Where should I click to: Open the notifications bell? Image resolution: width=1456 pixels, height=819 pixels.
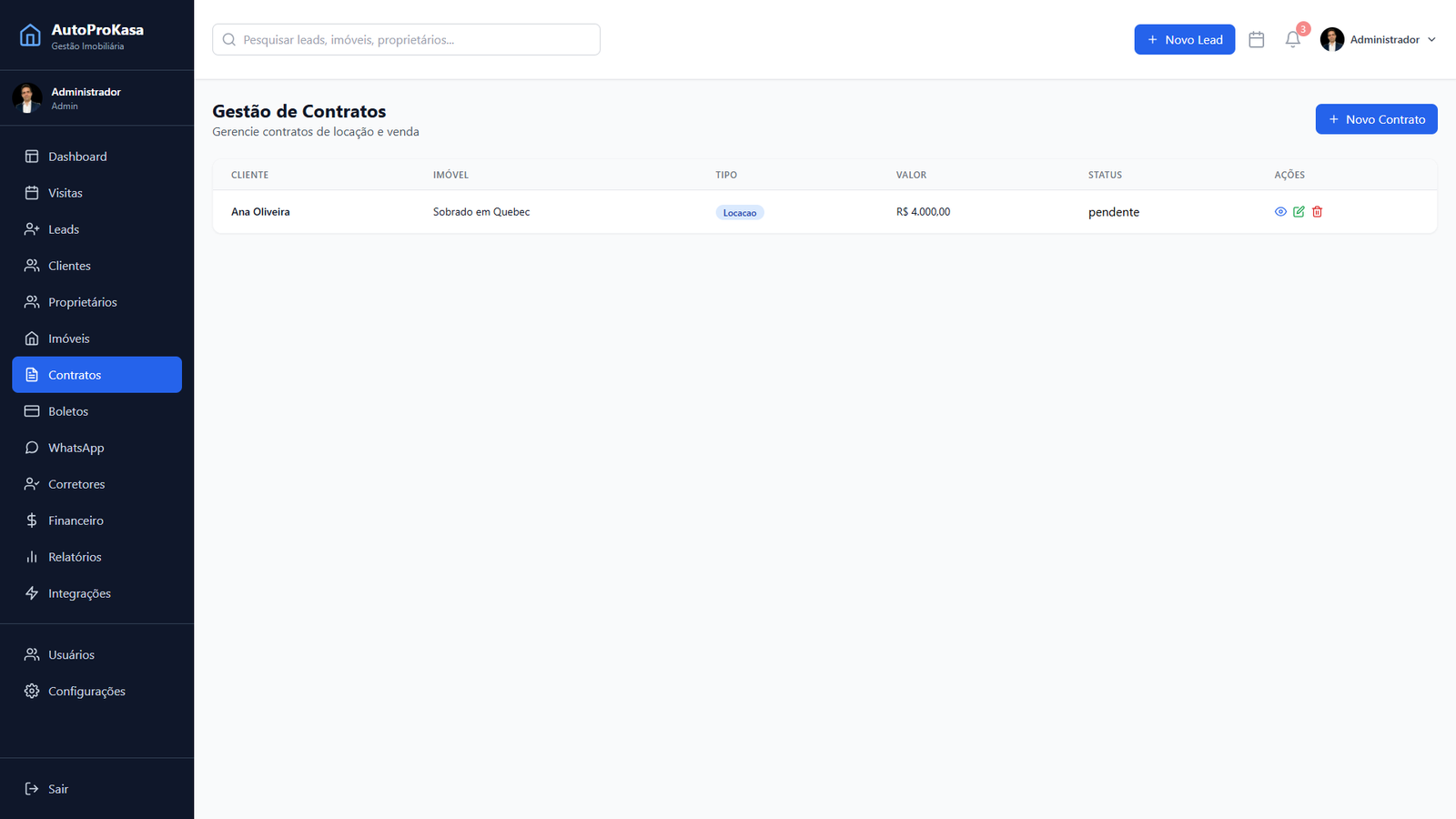[x=1292, y=39]
